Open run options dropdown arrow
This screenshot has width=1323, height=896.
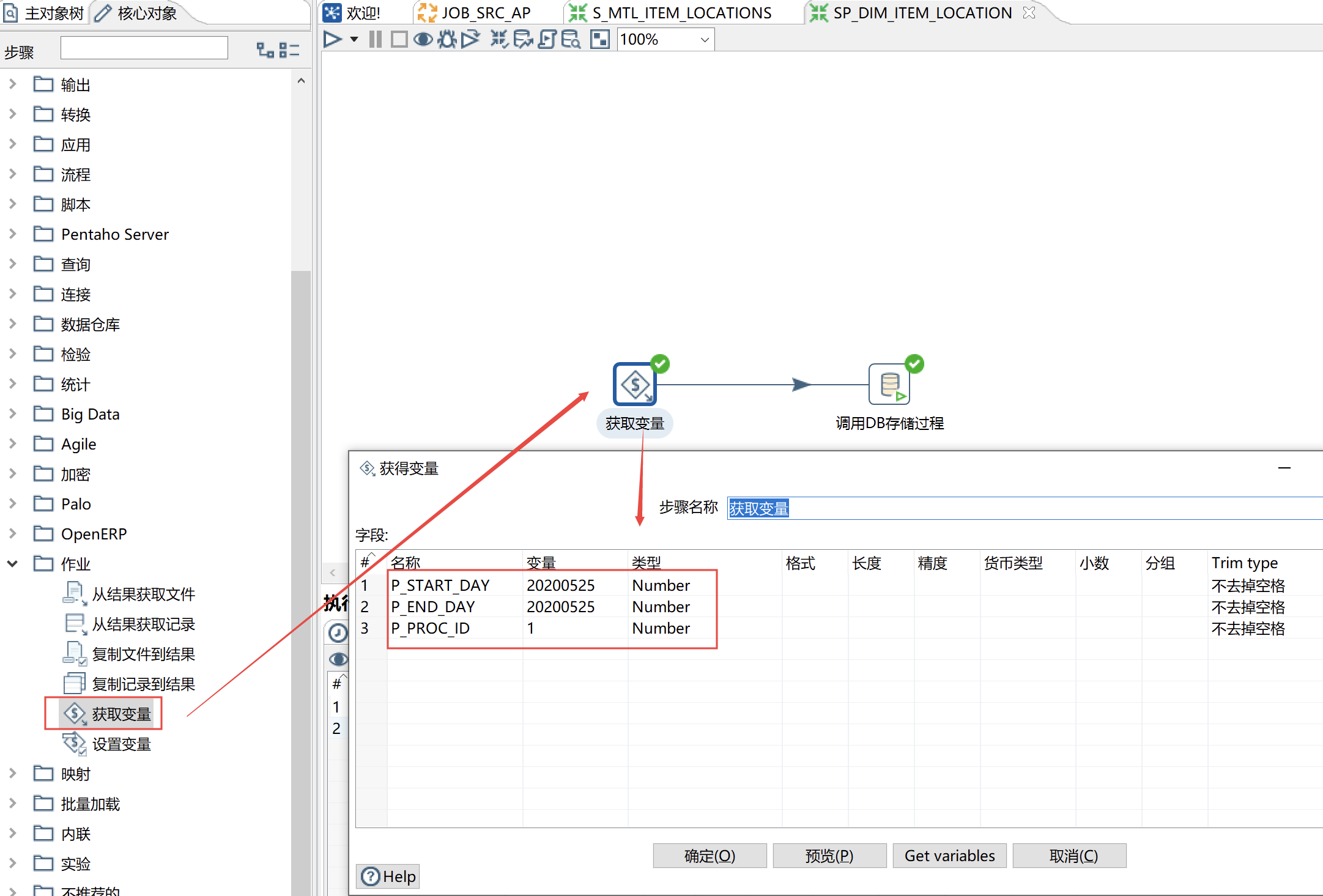pyautogui.click(x=354, y=40)
